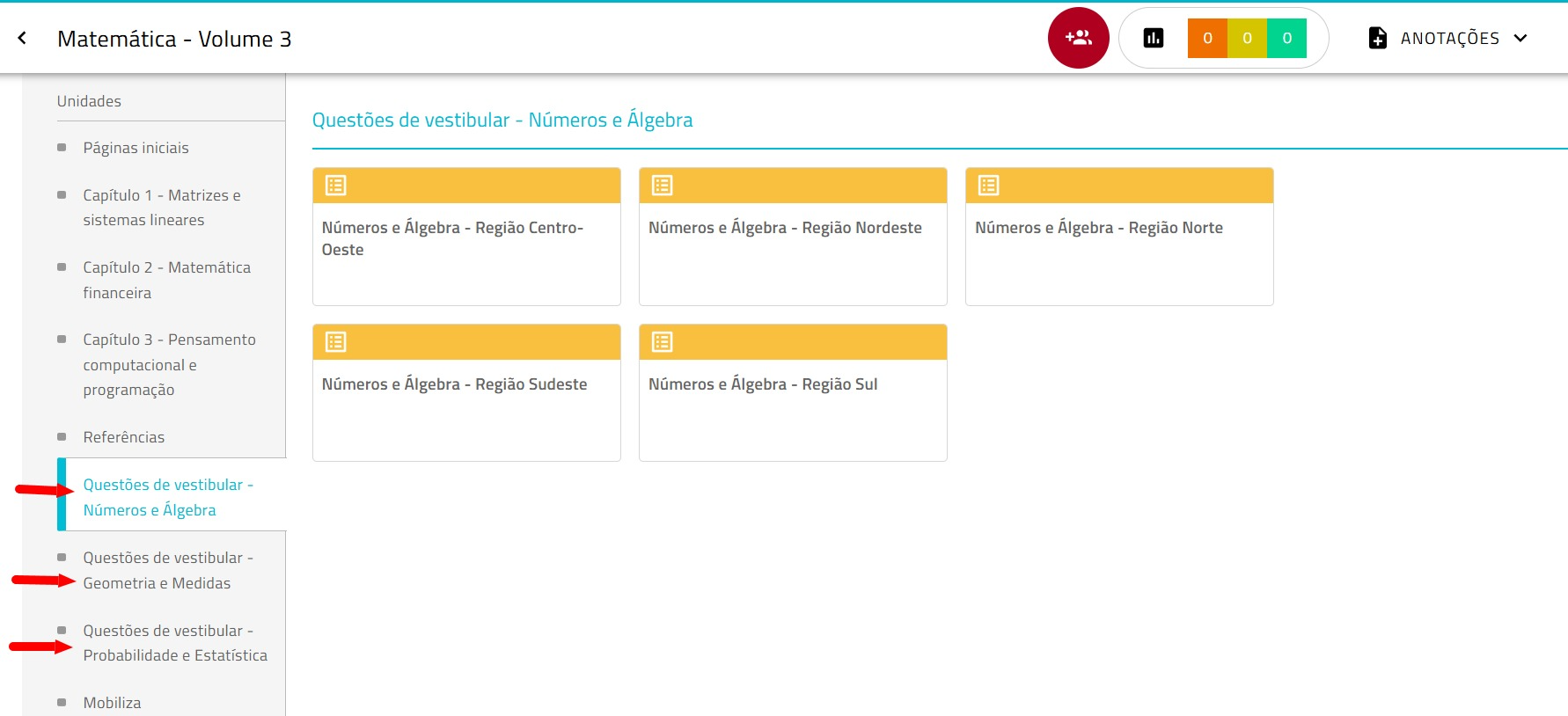Click the yellow score counter

1247,38
